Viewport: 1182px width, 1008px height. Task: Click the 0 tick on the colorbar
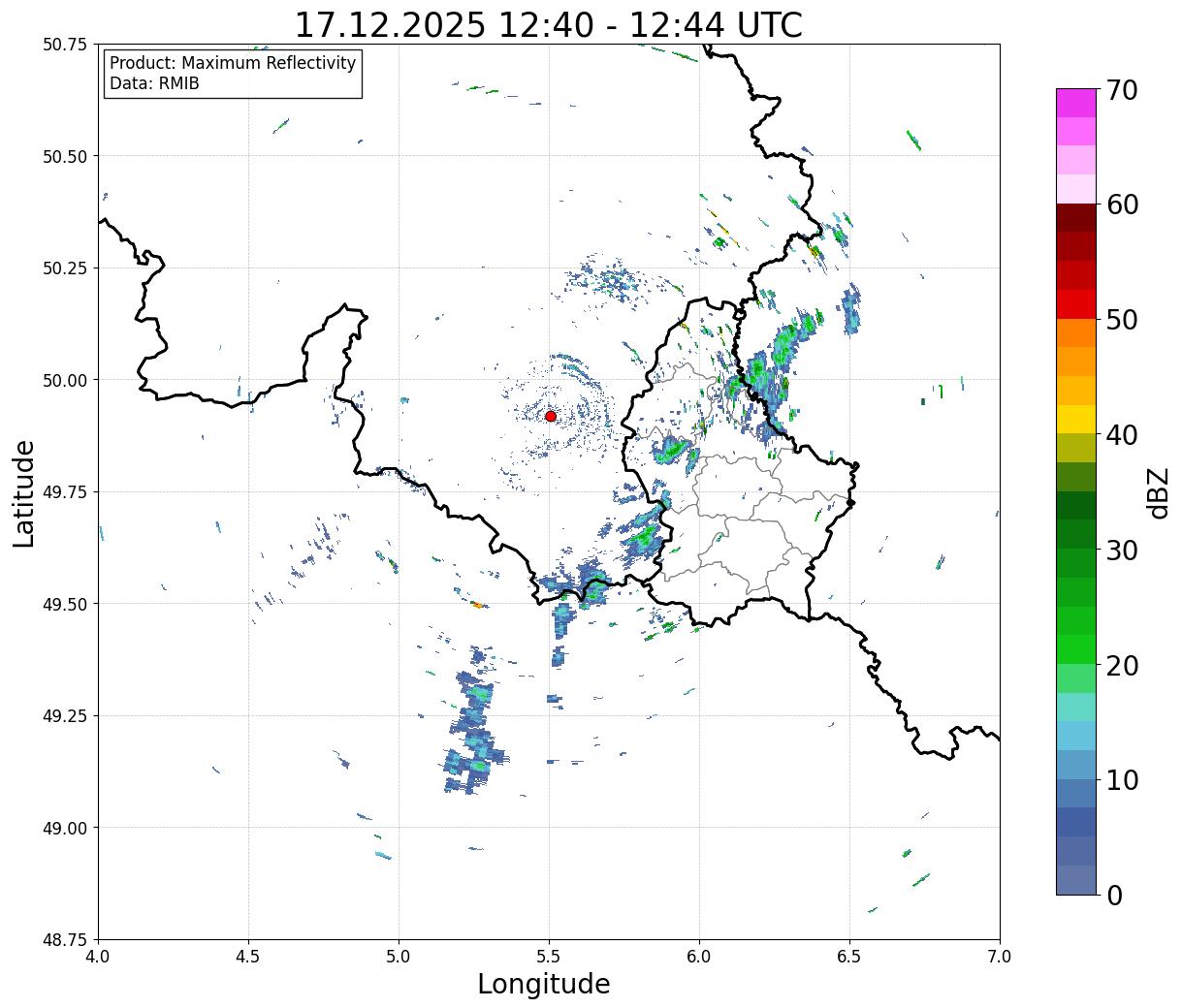click(1114, 895)
